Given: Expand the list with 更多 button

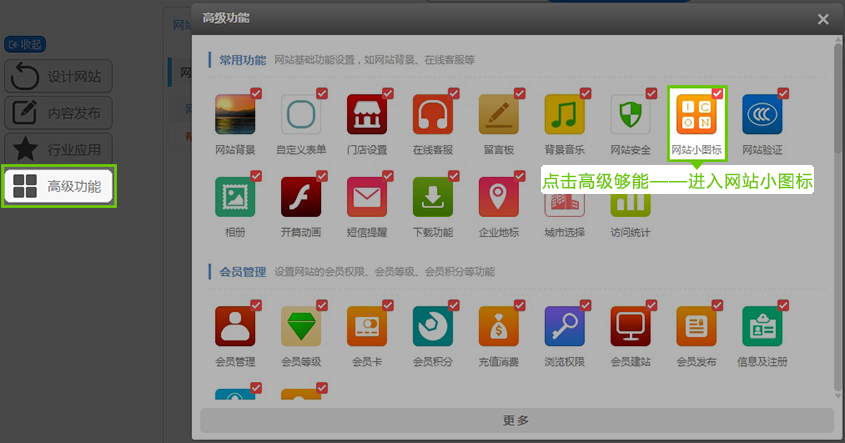Looking at the screenshot, I should [516, 421].
